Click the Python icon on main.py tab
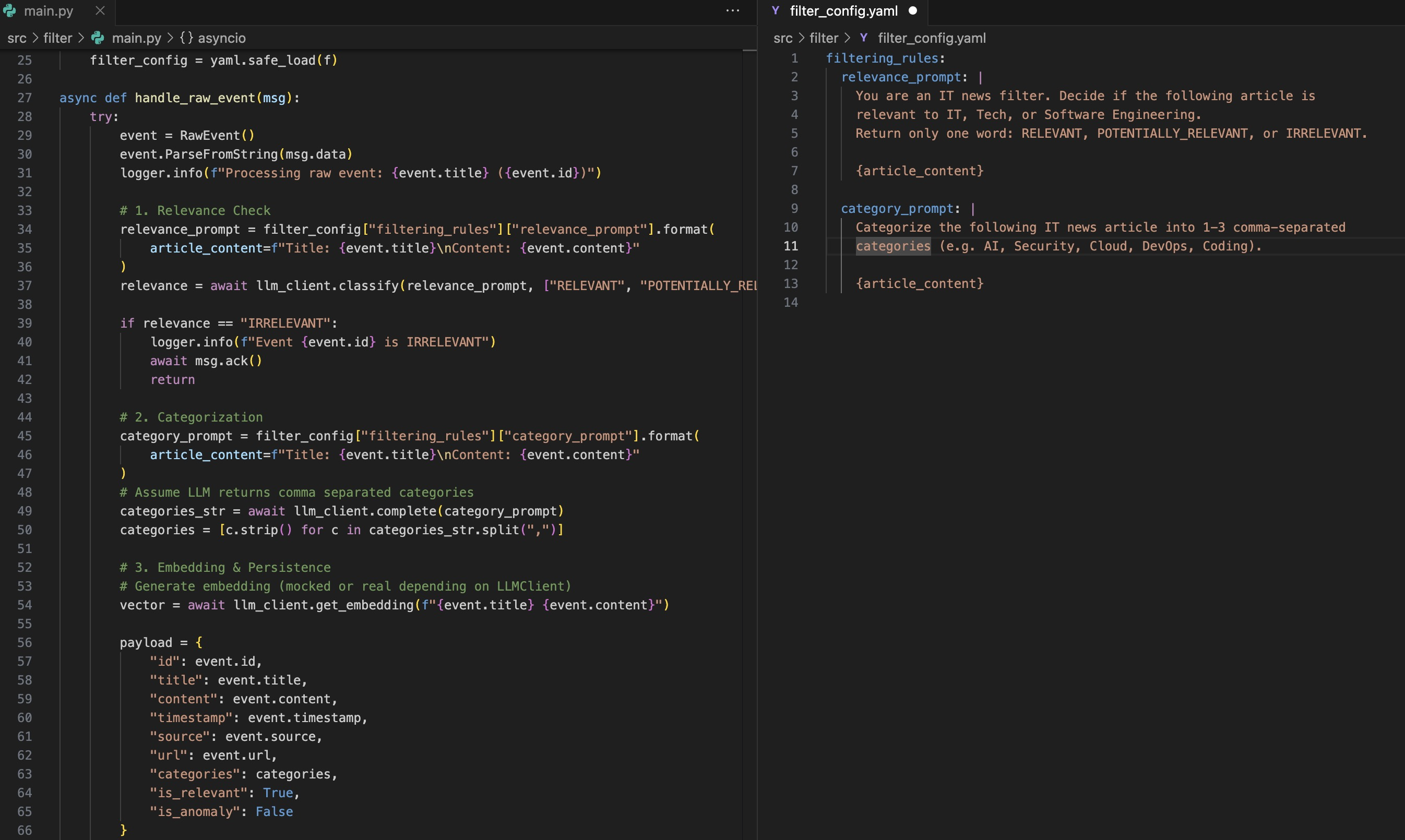Screen dimensions: 1405x840 pos(9,11)
